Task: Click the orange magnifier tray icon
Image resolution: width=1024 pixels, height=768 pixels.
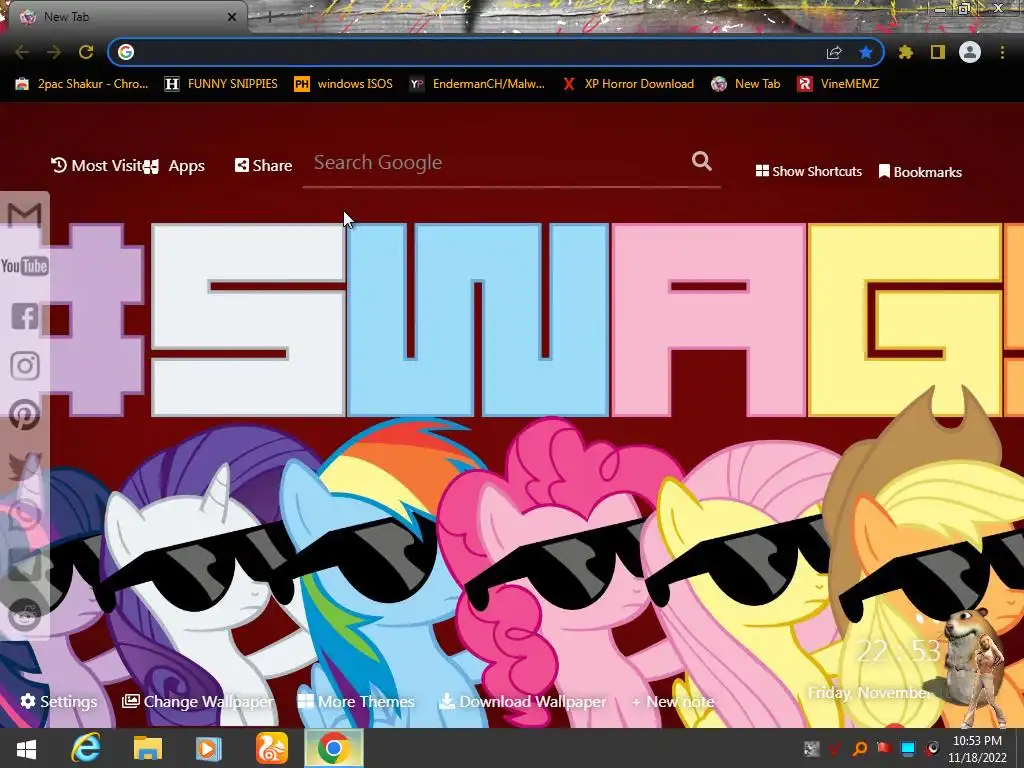Action: coord(860,748)
